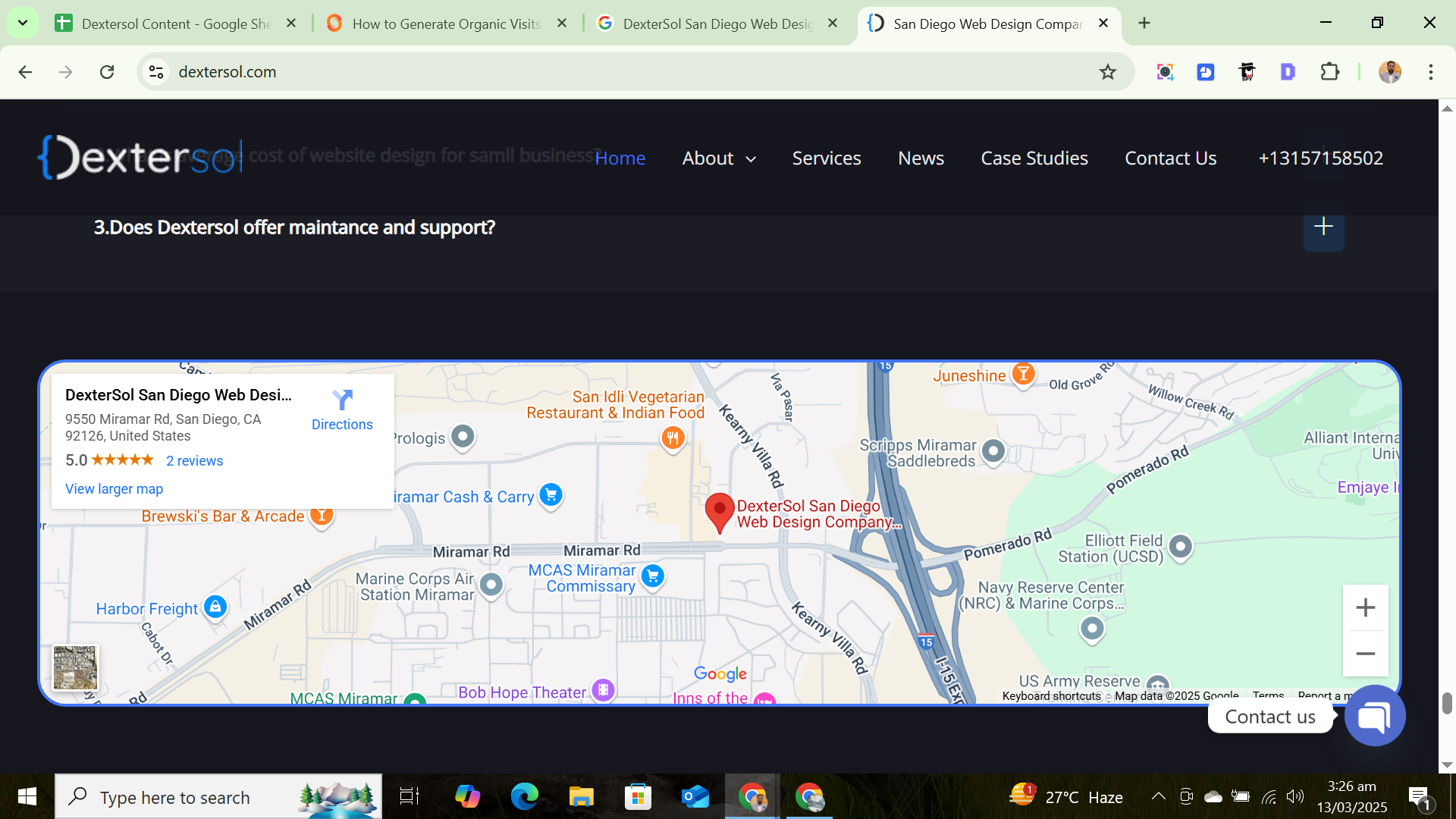This screenshot has width=1456, height=819.
Task: Open the SPY hat extension icon
Action: pos(1247,72)
